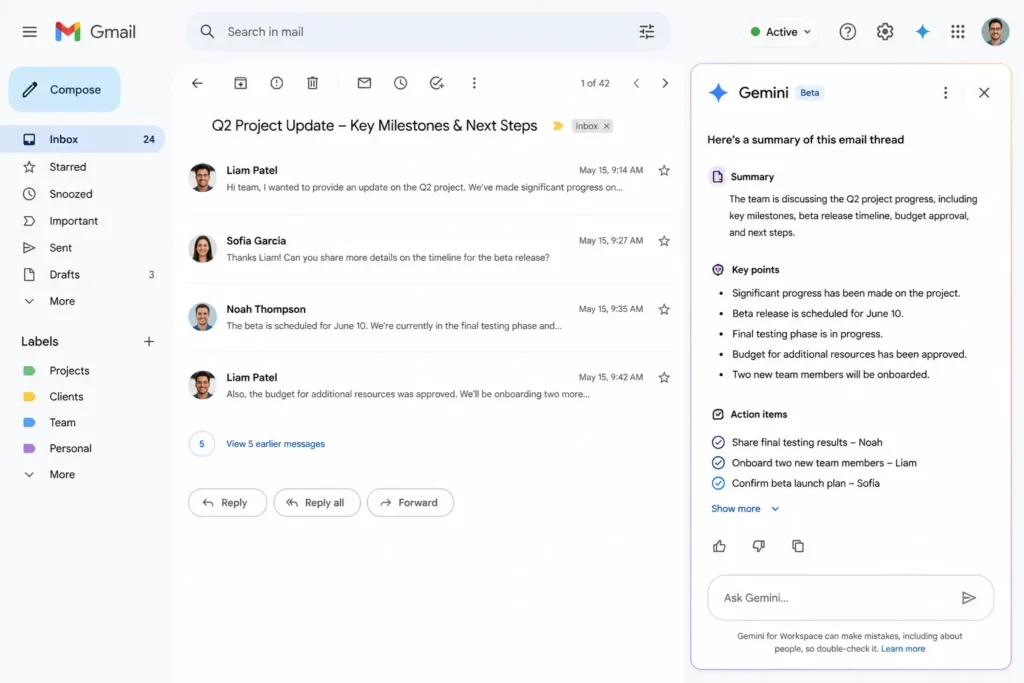Image resolution: width=1024 pixels, height=683 pixels.
Task: Toggle the yellow importance marker by subject
Action: tap(557, 126)
